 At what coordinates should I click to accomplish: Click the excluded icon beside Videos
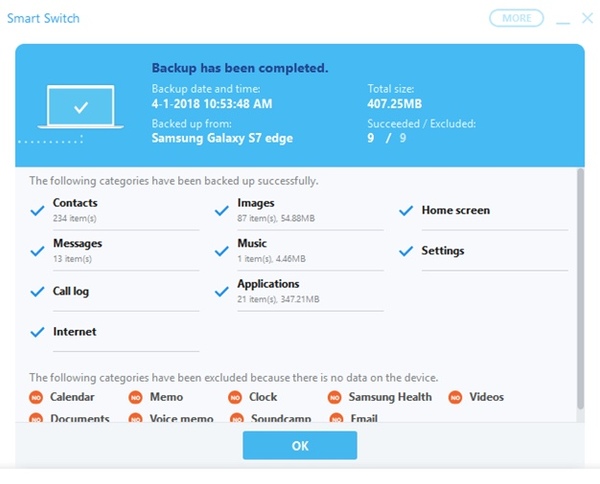click(x=455, y=398)
